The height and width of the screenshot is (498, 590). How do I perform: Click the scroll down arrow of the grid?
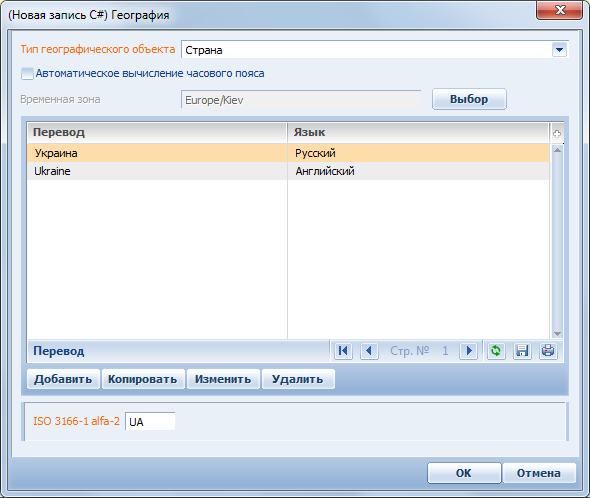coord(557,334)
